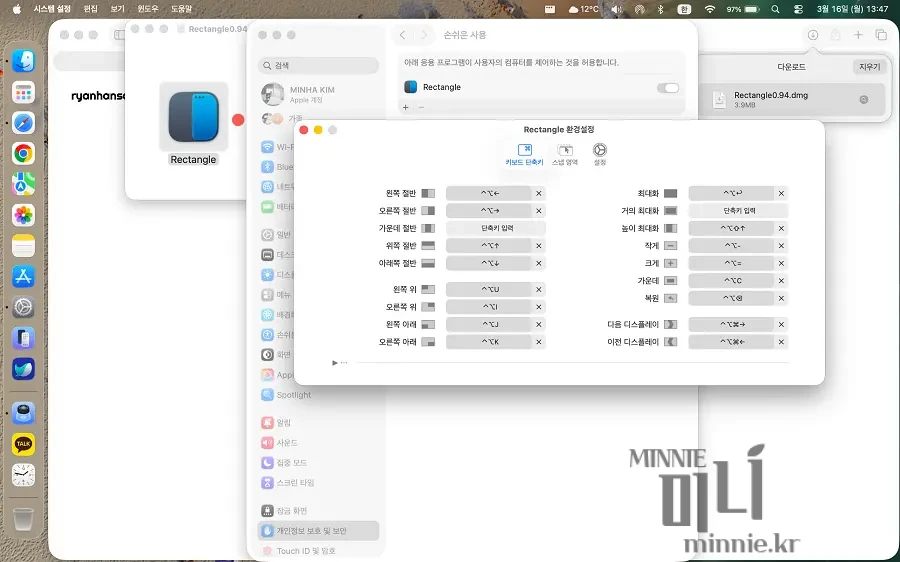The image size is (900, 562).
Task: Go back in System Settings
Action: tap(402, 35)
